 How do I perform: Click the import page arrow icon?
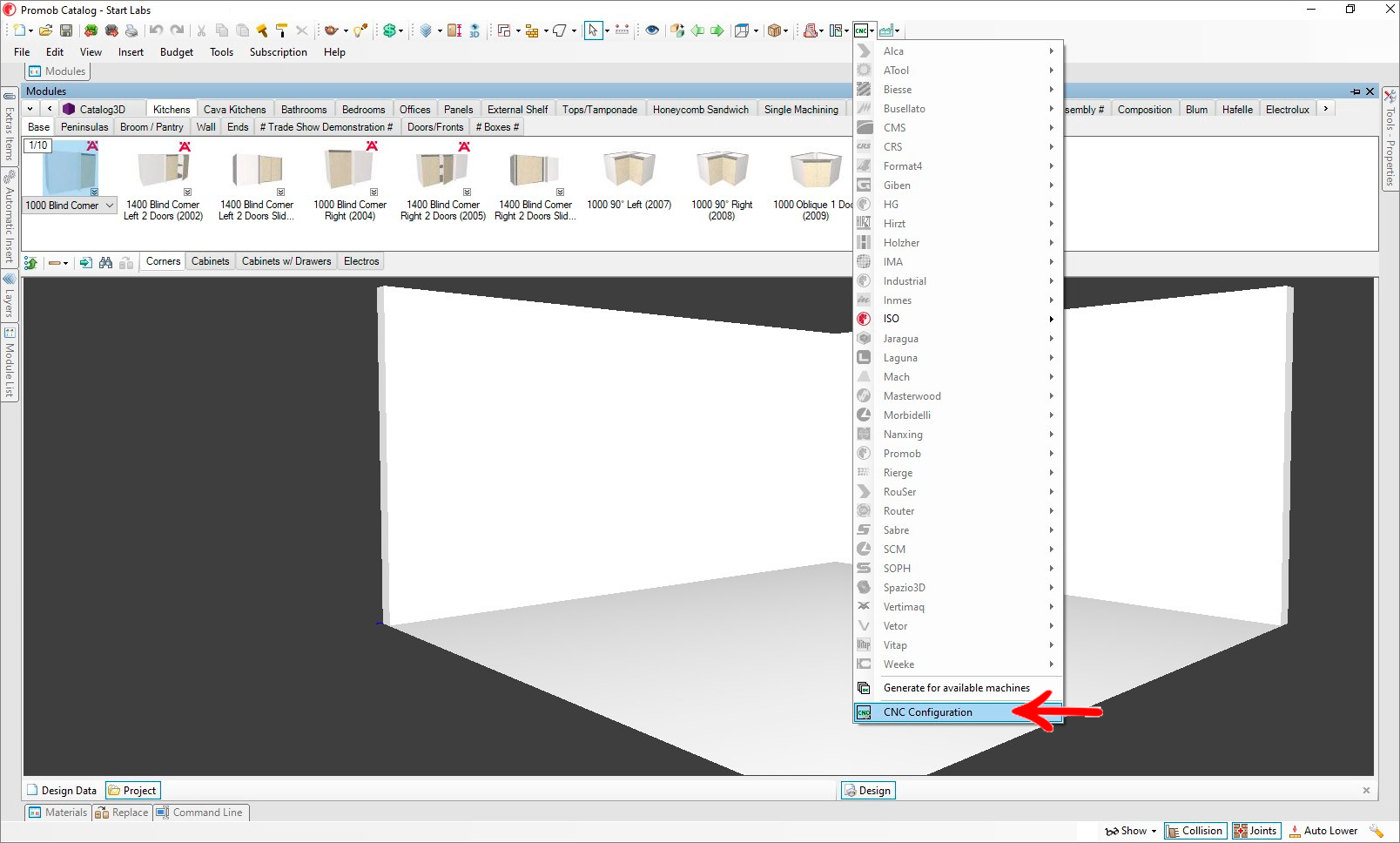coord(85,262)
